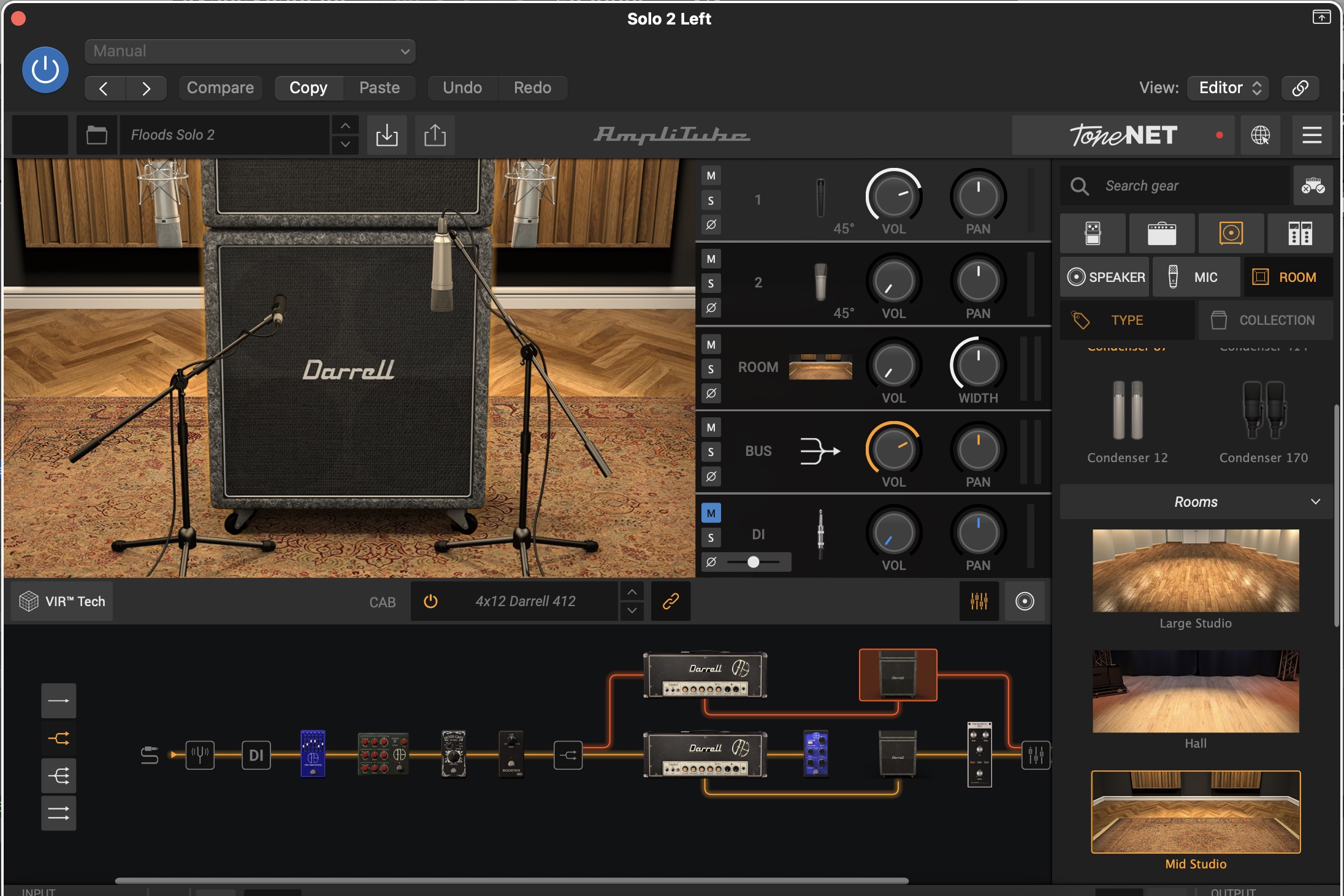Switch to the MIC tab

pyautogui.click(x=1196, y=277)
